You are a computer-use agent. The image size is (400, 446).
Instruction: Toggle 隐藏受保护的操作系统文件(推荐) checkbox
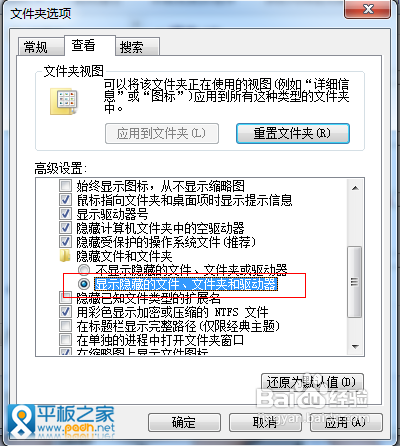coord(65,241)
